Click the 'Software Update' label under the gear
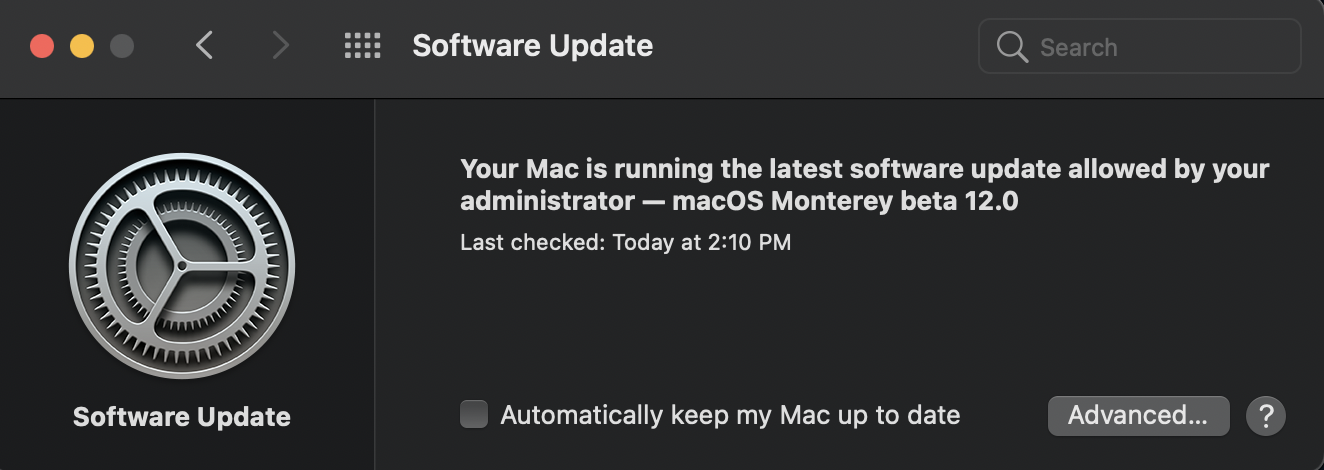The height and width of the screenshot is (470, 1324). pyautogui.click(x=182, y=417)
